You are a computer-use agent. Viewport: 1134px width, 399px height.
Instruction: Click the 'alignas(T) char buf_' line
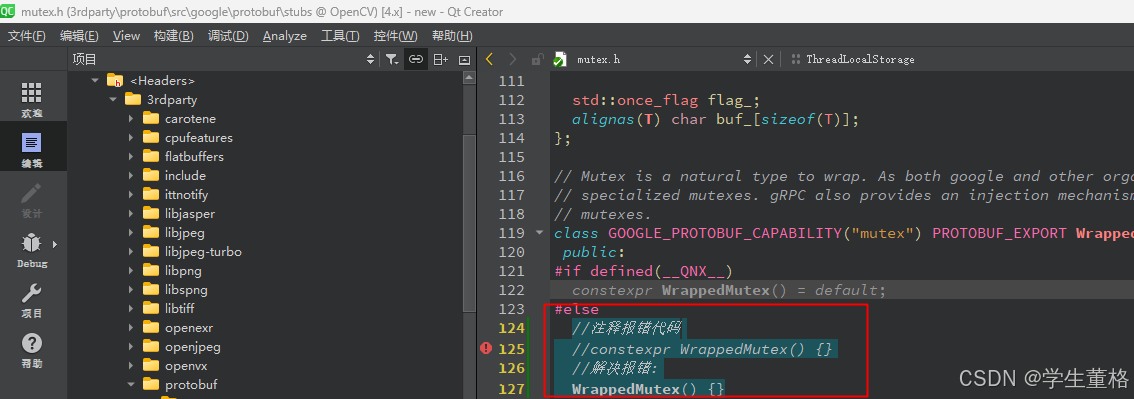(x=715, y=119)
